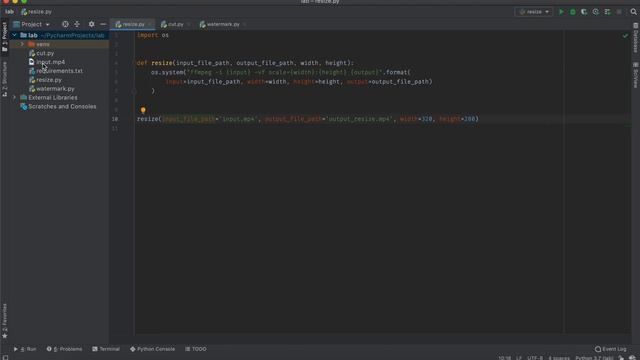Open the Run tool window

tap(24, 349)
